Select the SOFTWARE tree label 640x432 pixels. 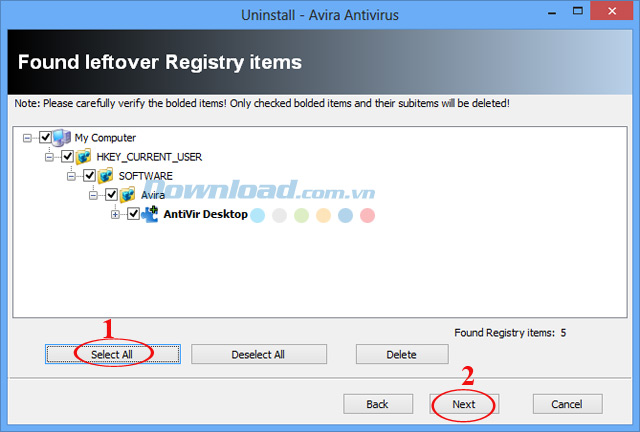[146, 176]
